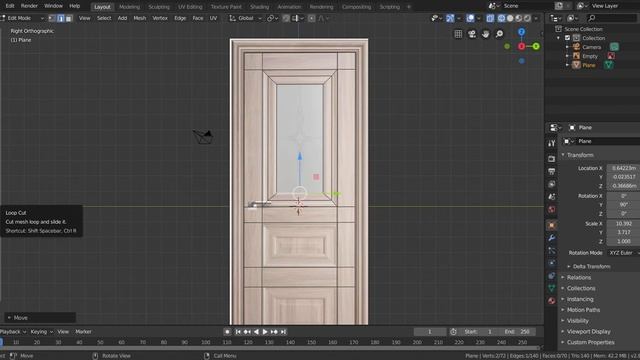Open the Vertex menu in viewport header
This screenshot has height=360, width=640.
(x=160, y=18)
